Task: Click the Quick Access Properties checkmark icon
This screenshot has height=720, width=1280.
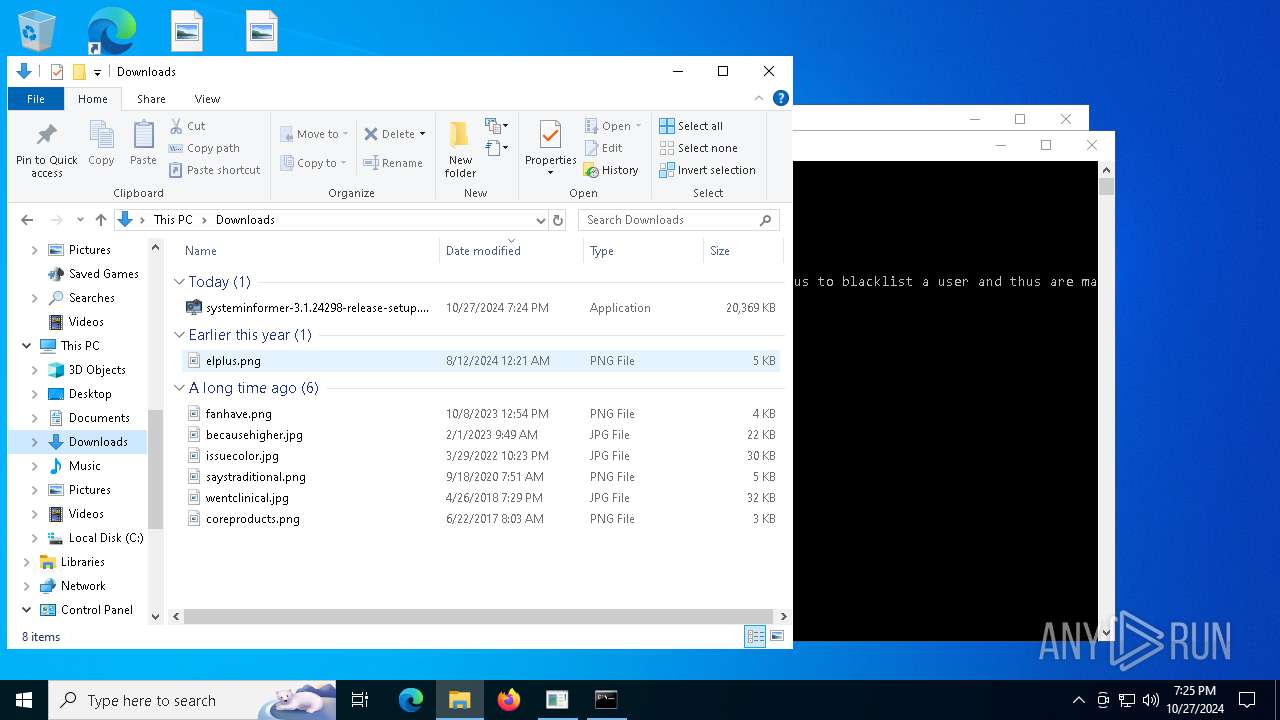Action: tap(57, 72)
